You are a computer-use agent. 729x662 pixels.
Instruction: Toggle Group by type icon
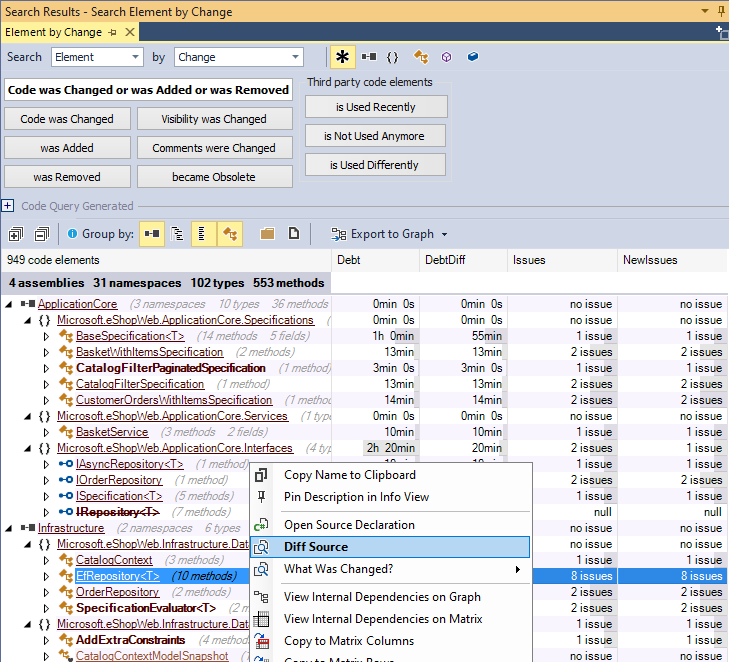(x=230, y=233)
